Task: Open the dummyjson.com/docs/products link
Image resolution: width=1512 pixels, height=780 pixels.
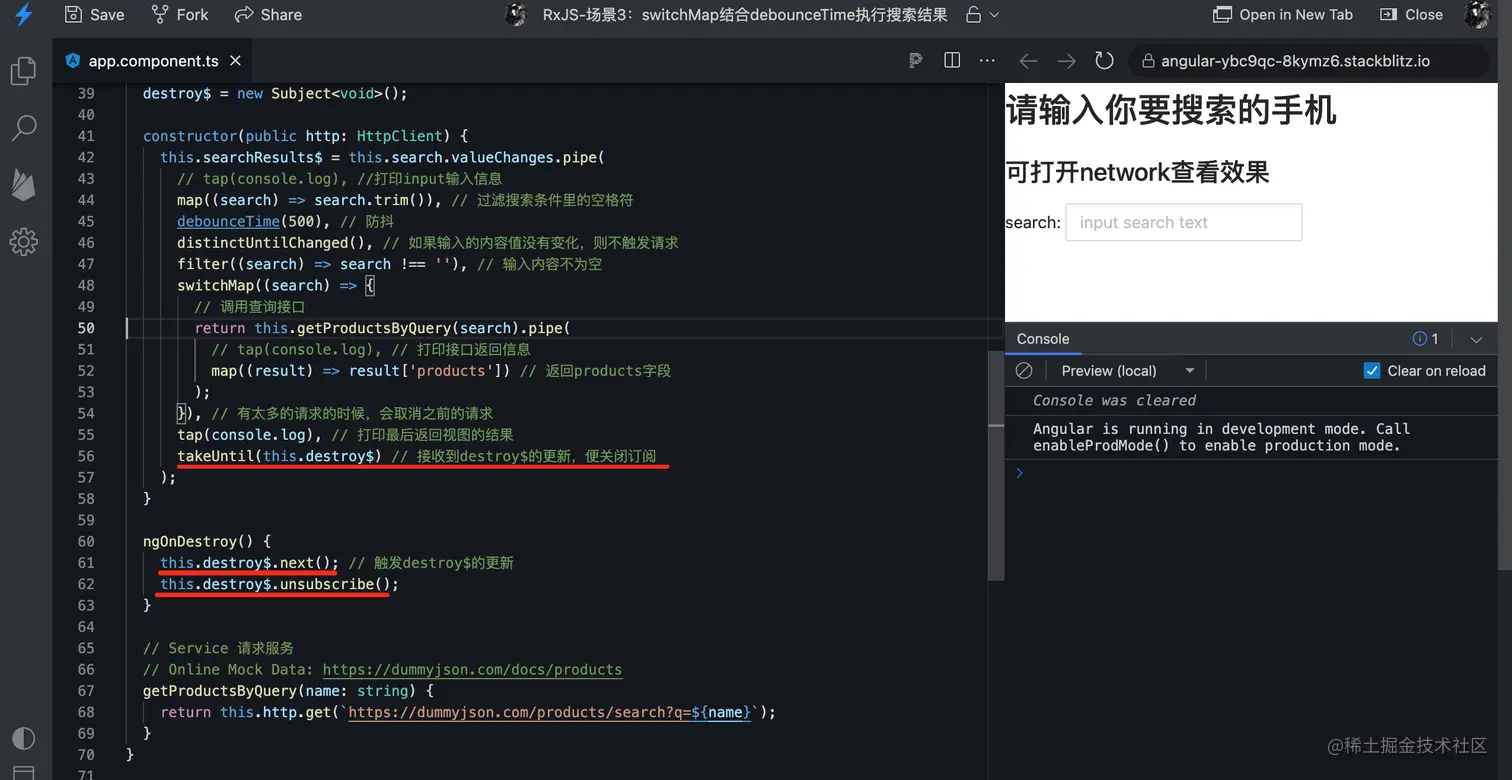Action: pyautogui.click(x=472, y=670)
